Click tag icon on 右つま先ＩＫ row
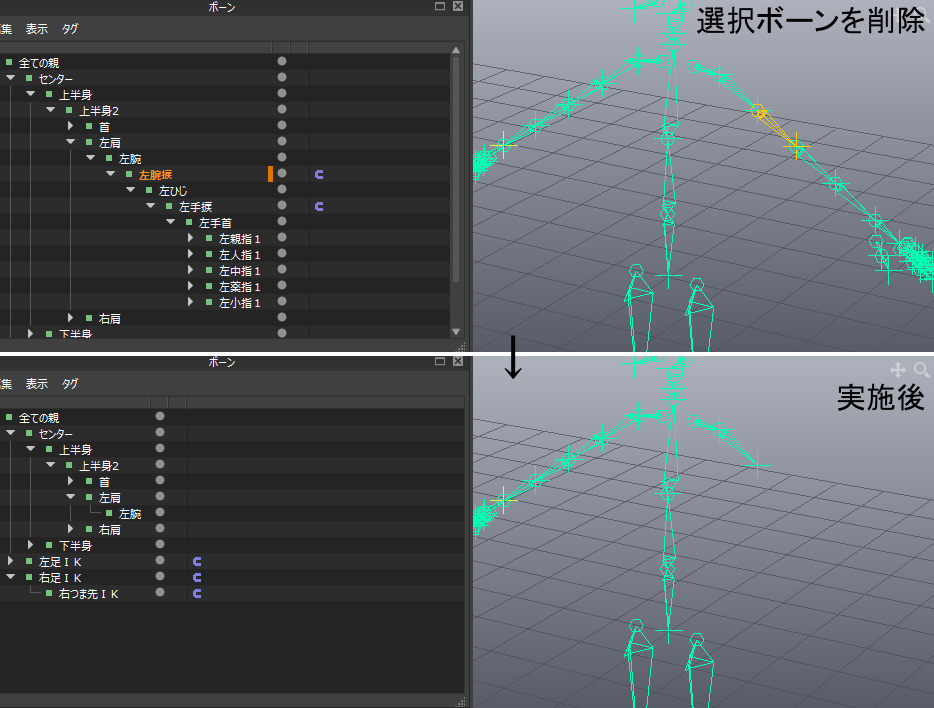Image resolution: width=934 pixels, height=708 pixels. coord(197,594)
